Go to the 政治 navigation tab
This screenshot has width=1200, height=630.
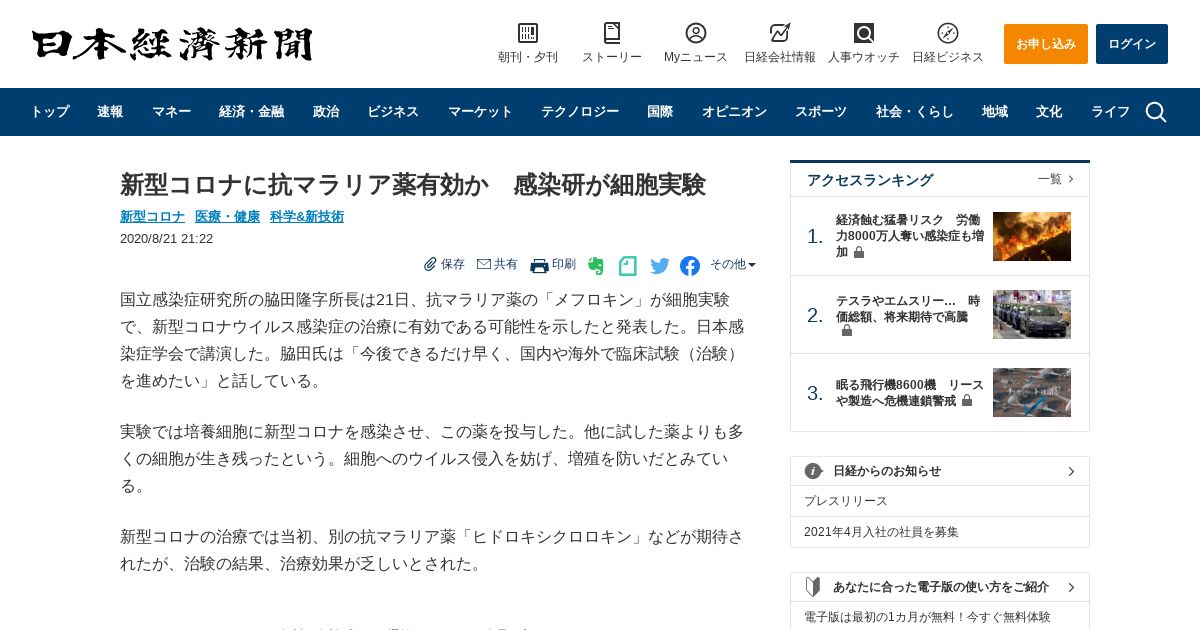(x=326, y=112)
